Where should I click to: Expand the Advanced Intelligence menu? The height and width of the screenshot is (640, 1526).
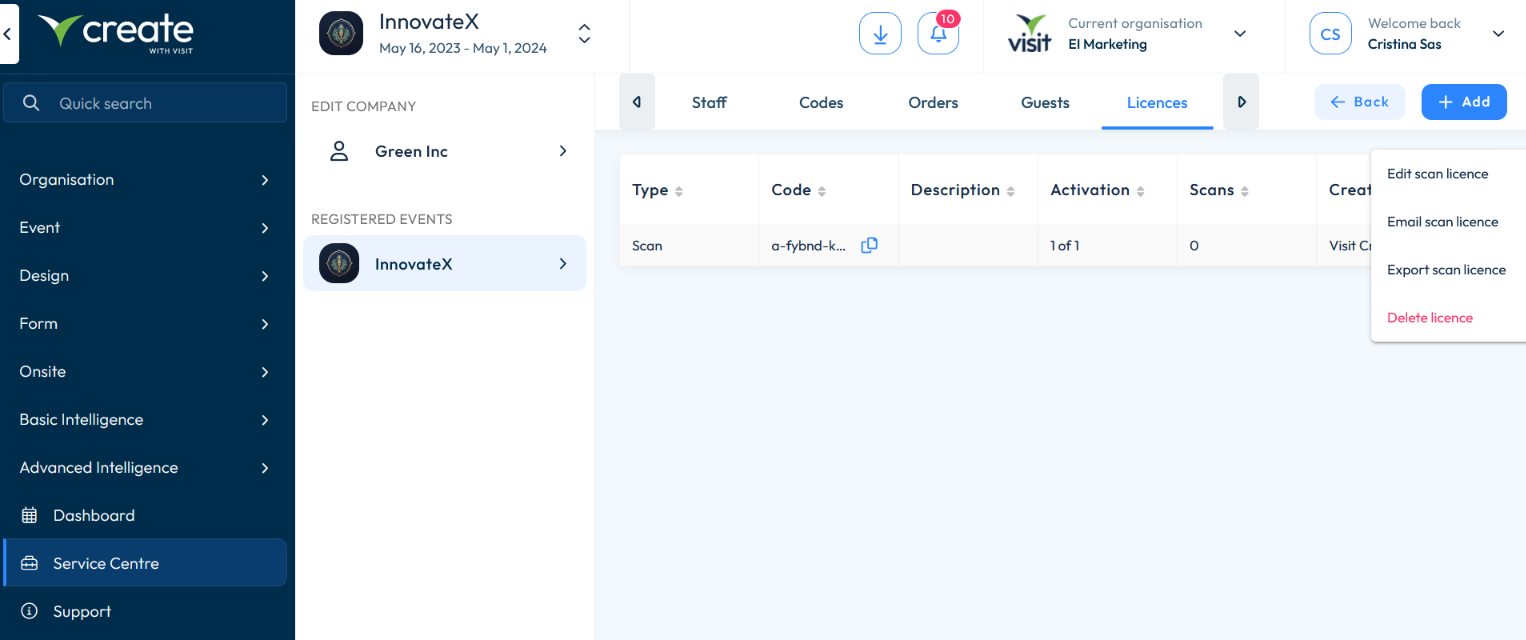145,468
